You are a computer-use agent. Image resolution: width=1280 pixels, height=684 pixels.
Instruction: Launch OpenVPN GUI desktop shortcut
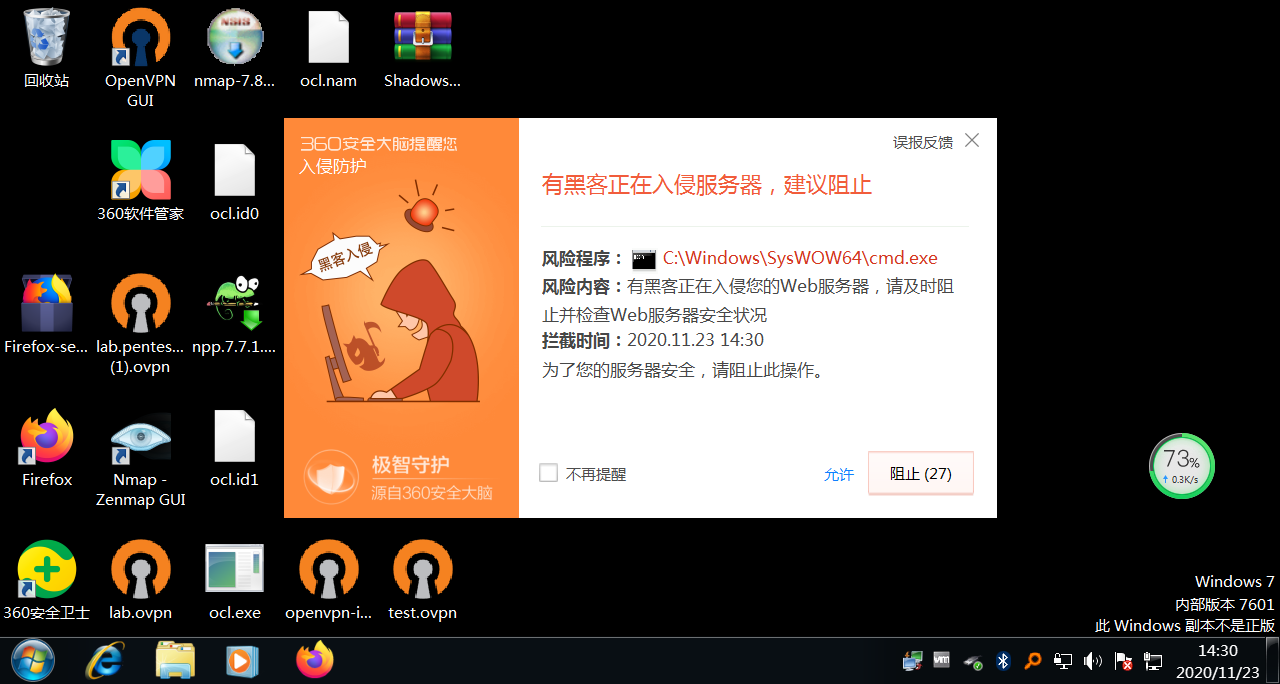click(x=140, y=38)
